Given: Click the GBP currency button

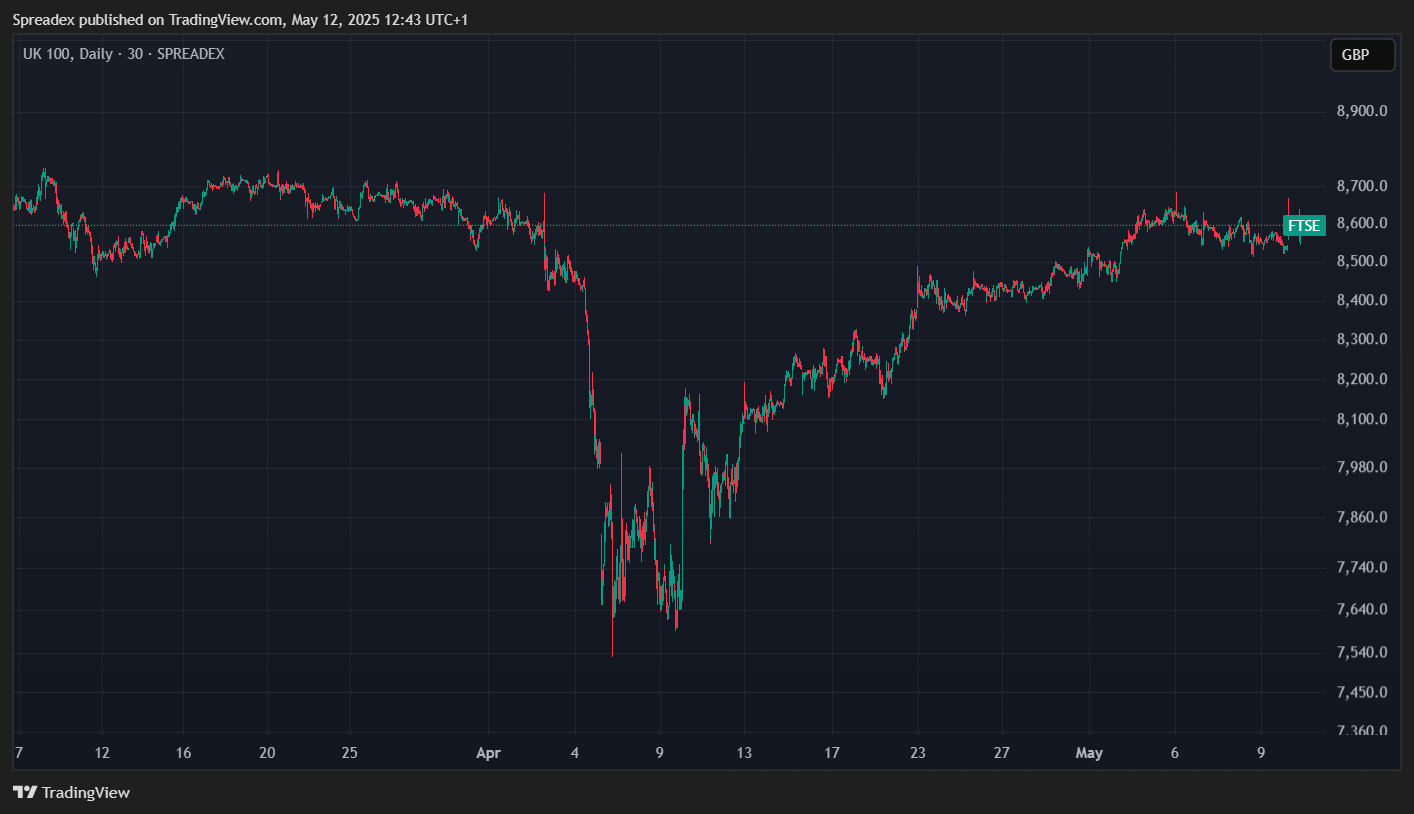Looking at the screenshot, I should click(1362, 55).
